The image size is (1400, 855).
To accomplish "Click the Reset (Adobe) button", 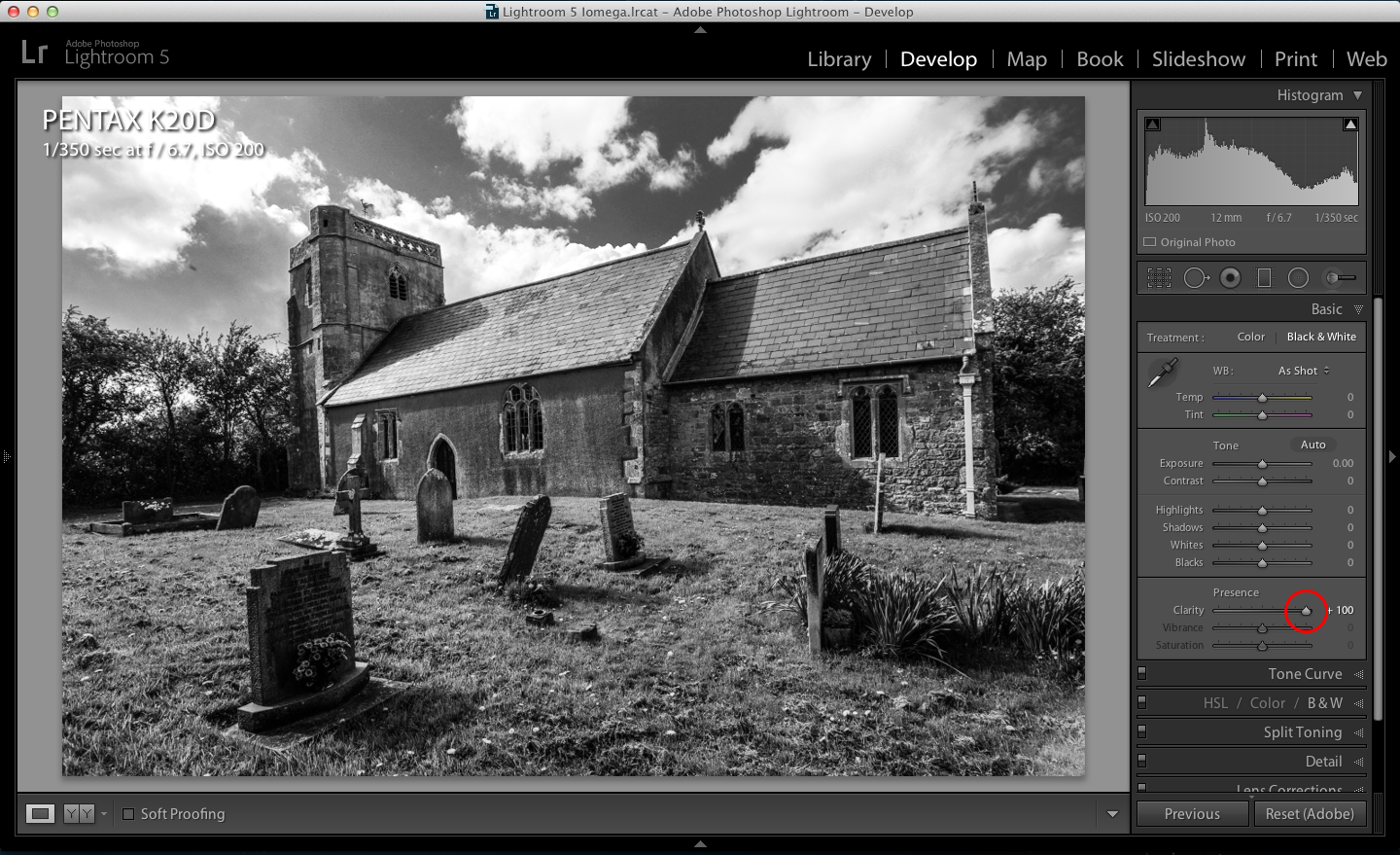I will (1309, 814).
